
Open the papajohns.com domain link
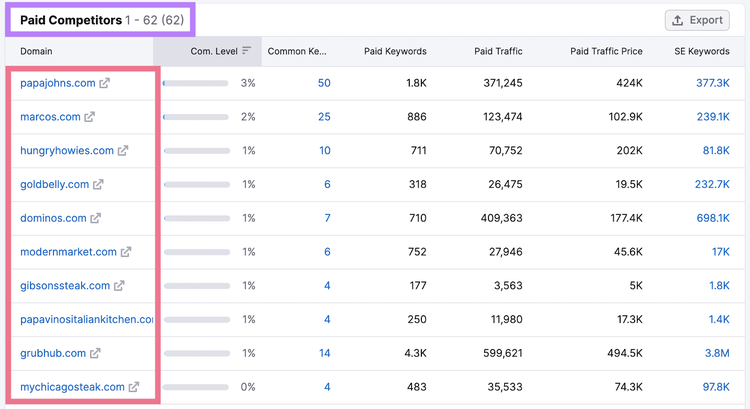58,83
